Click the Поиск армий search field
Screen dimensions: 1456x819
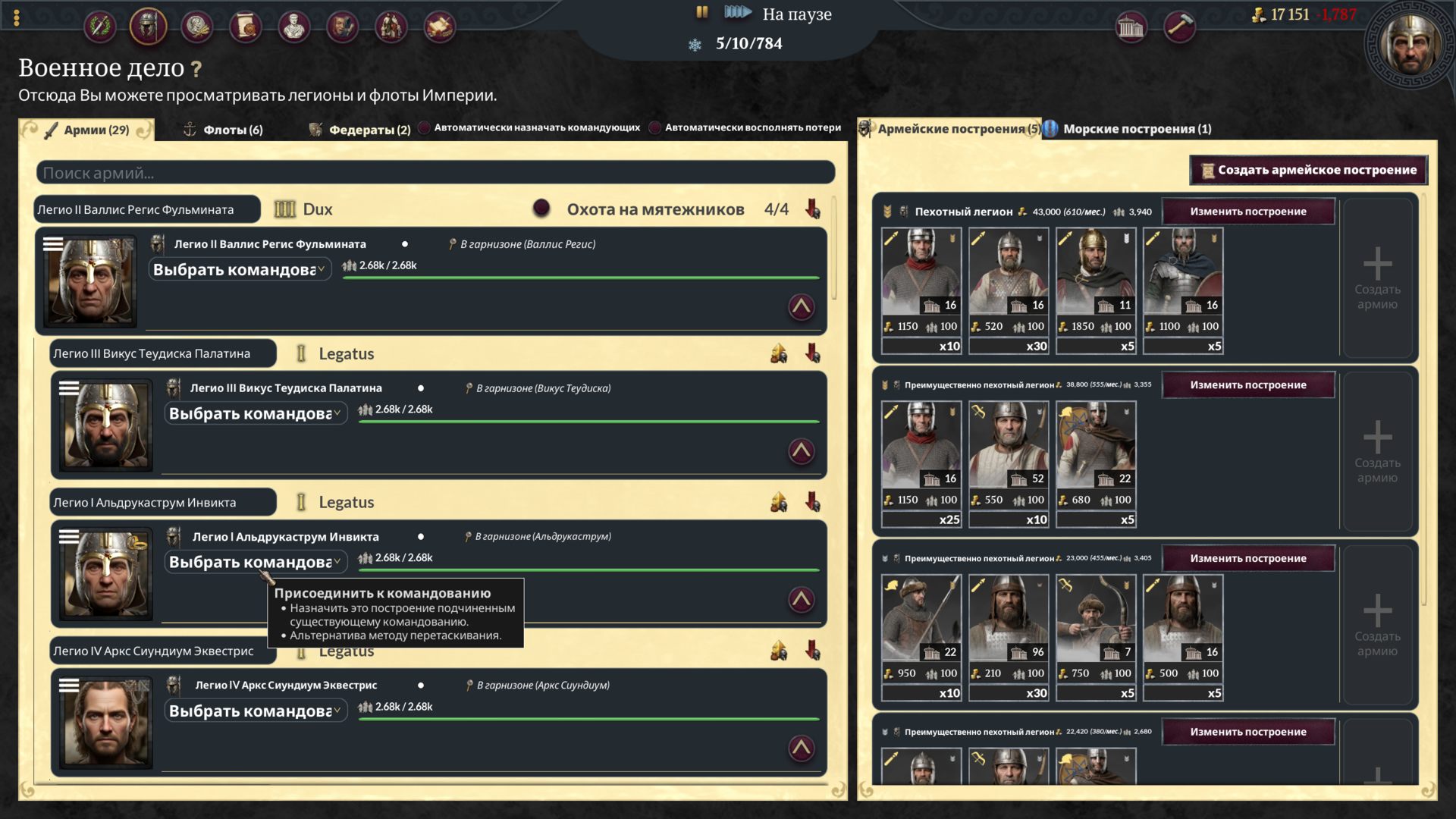(x=435, y=173)
